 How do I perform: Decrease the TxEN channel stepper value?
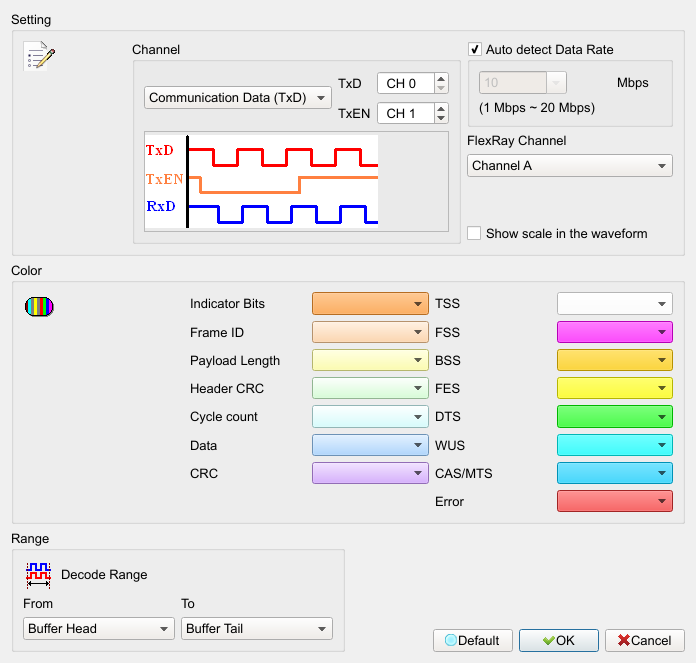point(441,118)
